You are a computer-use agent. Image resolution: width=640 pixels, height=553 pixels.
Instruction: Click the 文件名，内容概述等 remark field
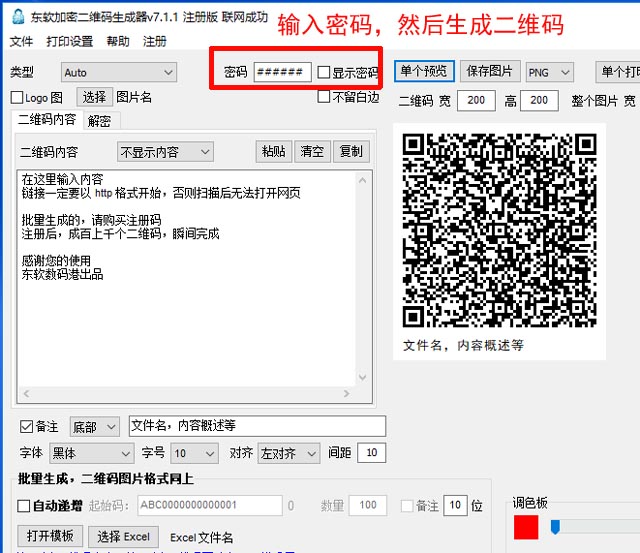257,426
